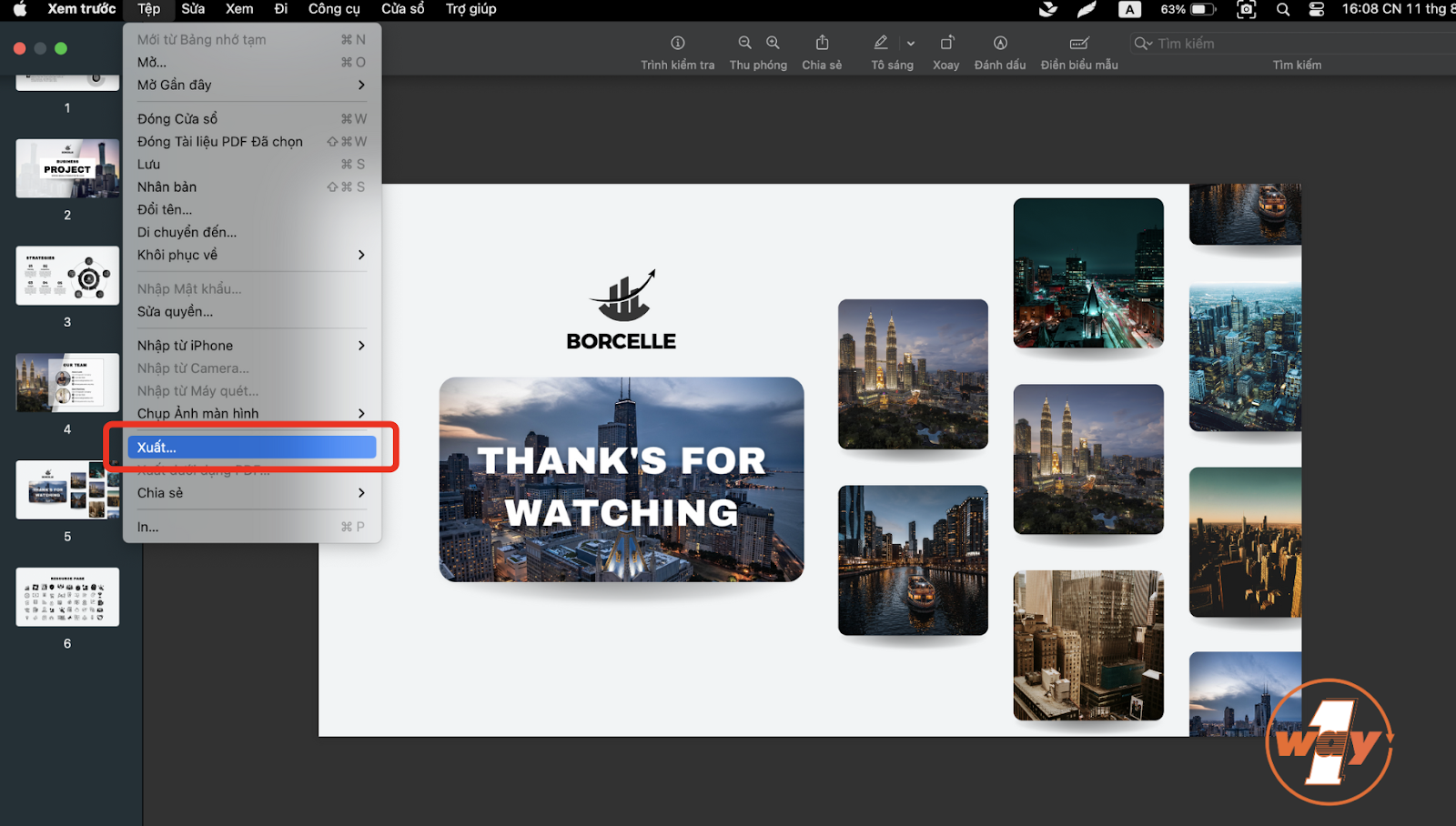Open the Tô sáng color dropdown arrow
The width and height of the screenshot is (1456, 826).
(911, 44)
